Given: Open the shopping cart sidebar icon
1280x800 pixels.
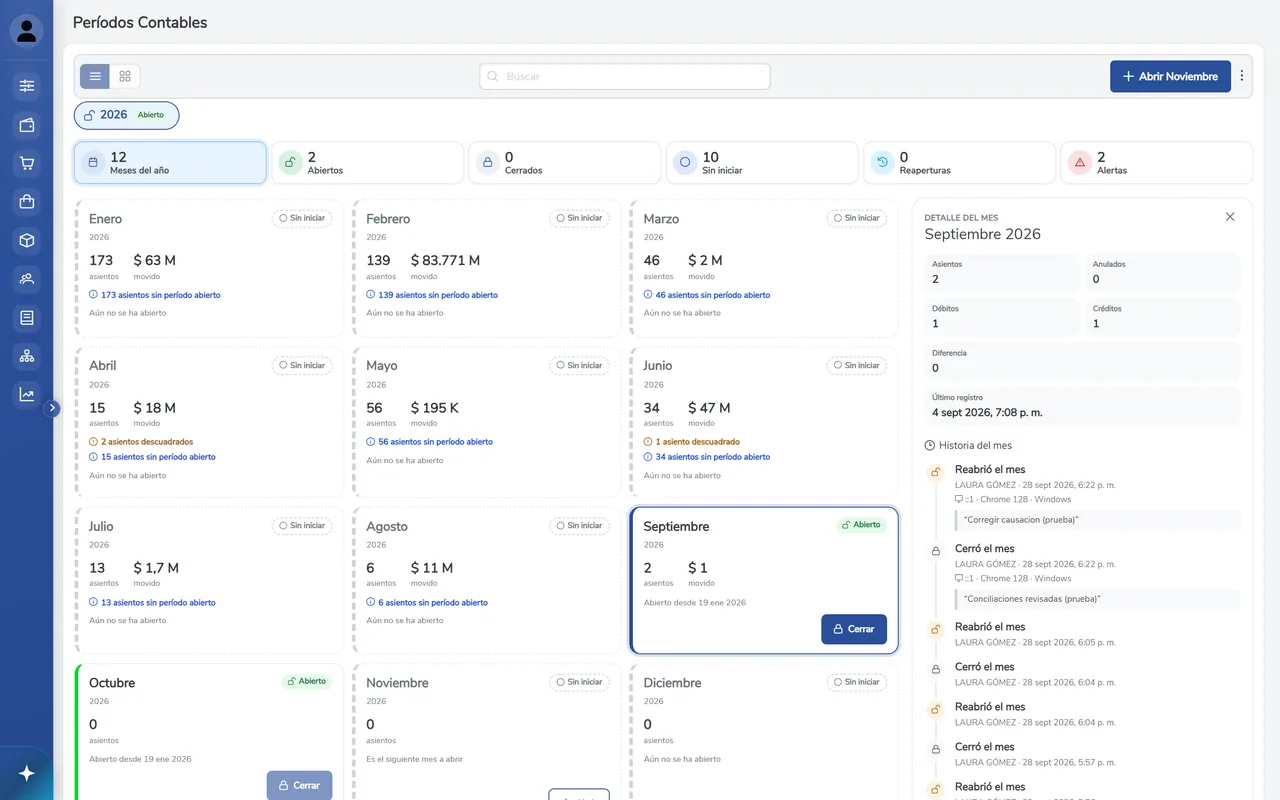Looking at the screenshot, I should [27, 164].
